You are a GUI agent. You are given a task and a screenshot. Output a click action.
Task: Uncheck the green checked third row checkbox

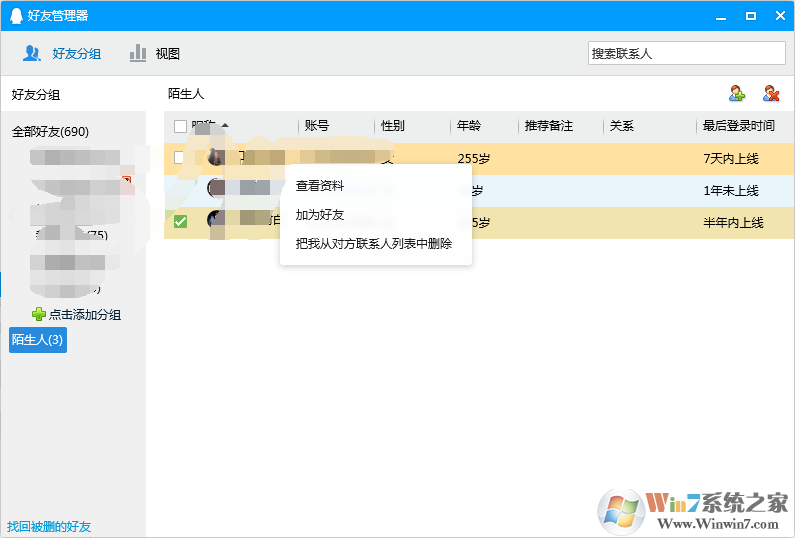pyautogui.click(x=180, y=222)
